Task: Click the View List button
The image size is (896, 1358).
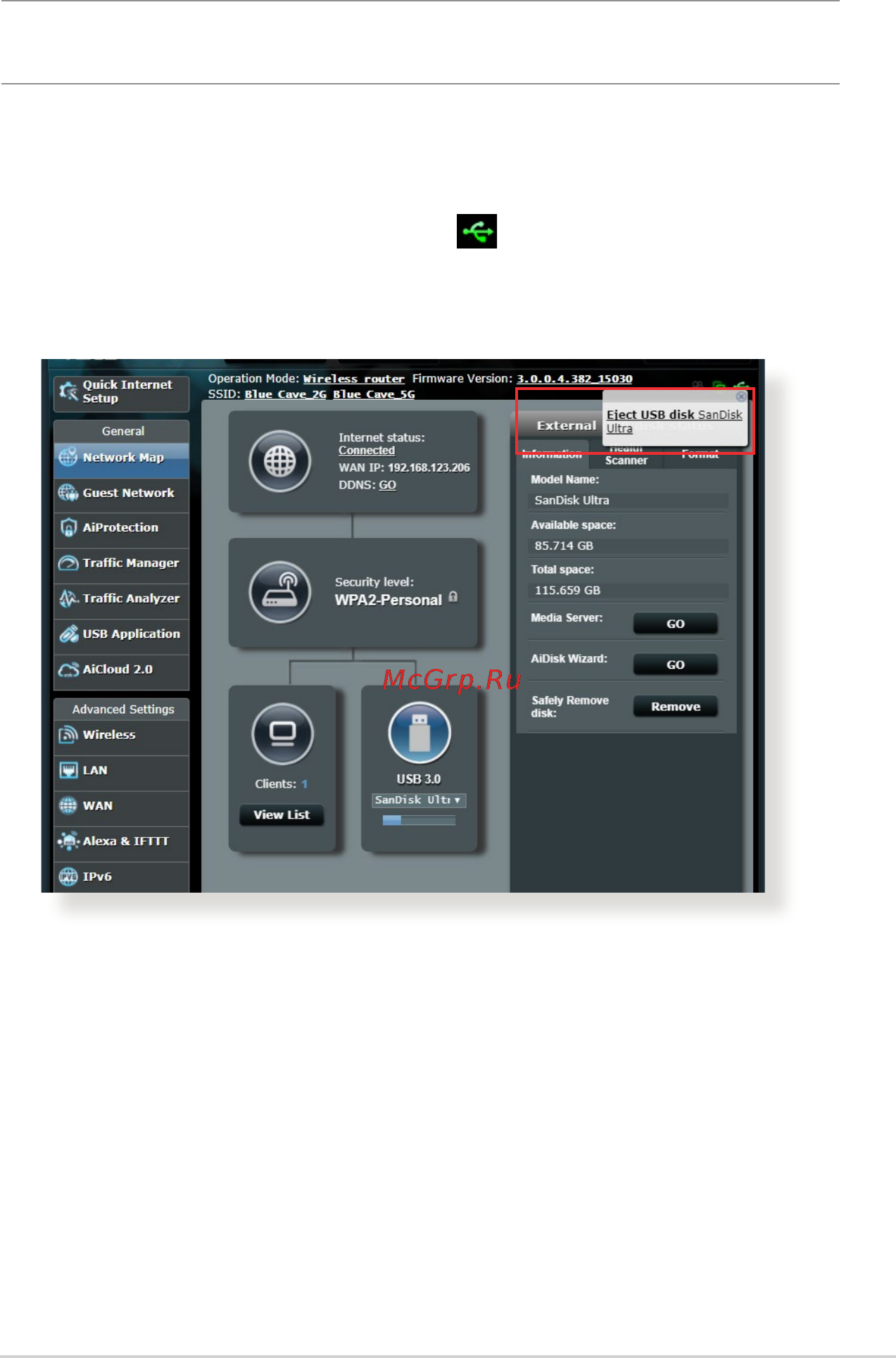Action: pos(282,815)
